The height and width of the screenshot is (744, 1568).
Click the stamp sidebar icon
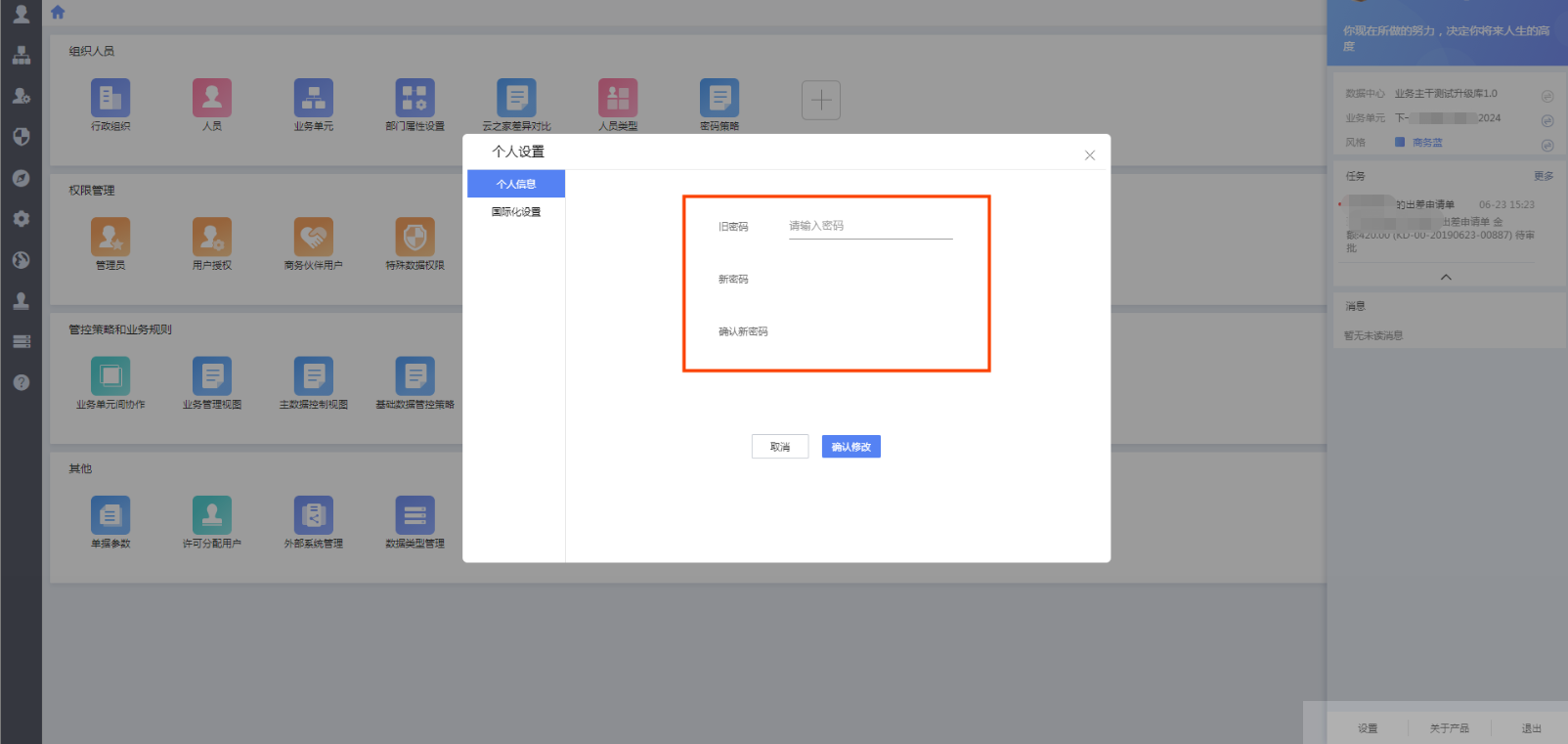(x=21, y=301)
